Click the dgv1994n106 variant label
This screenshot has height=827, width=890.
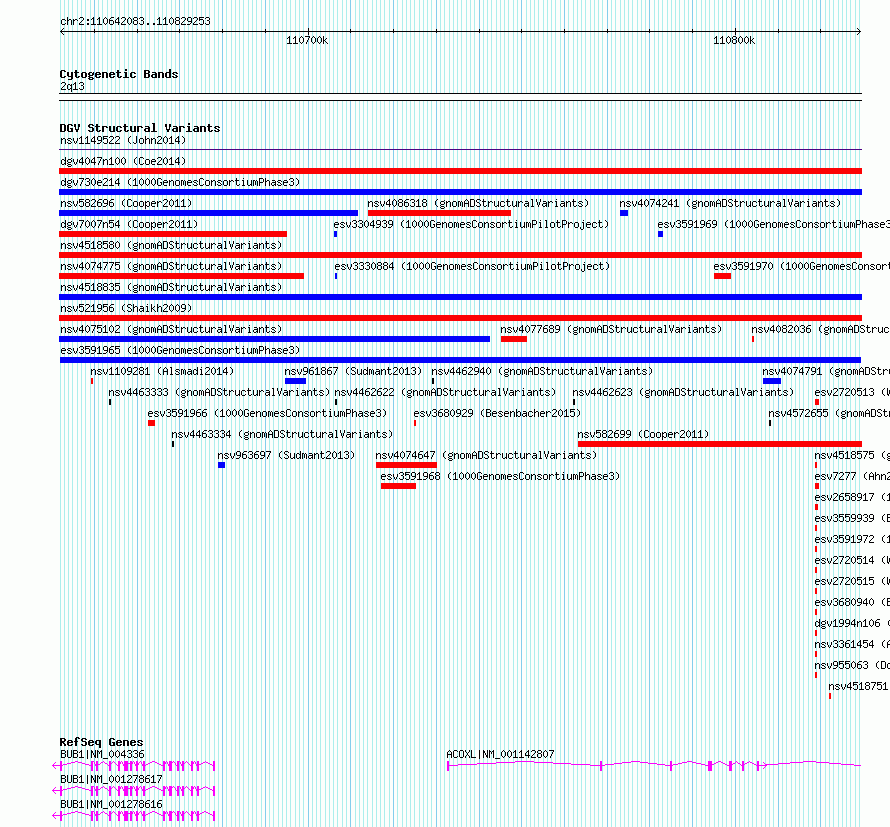(852, 623)
